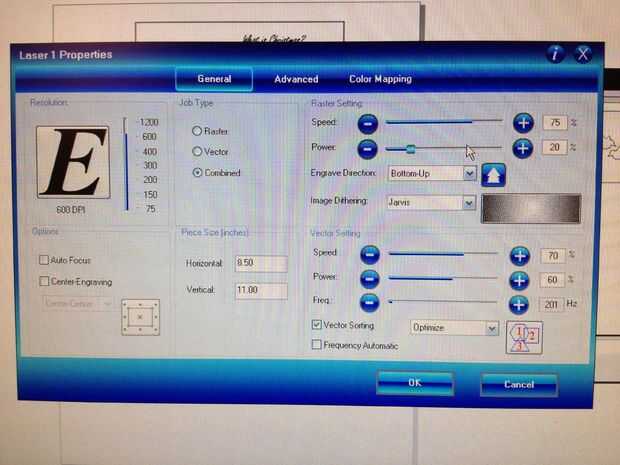Switch to the General tab
The width and height of the screenshot is (620, 465).
[214, 79]
